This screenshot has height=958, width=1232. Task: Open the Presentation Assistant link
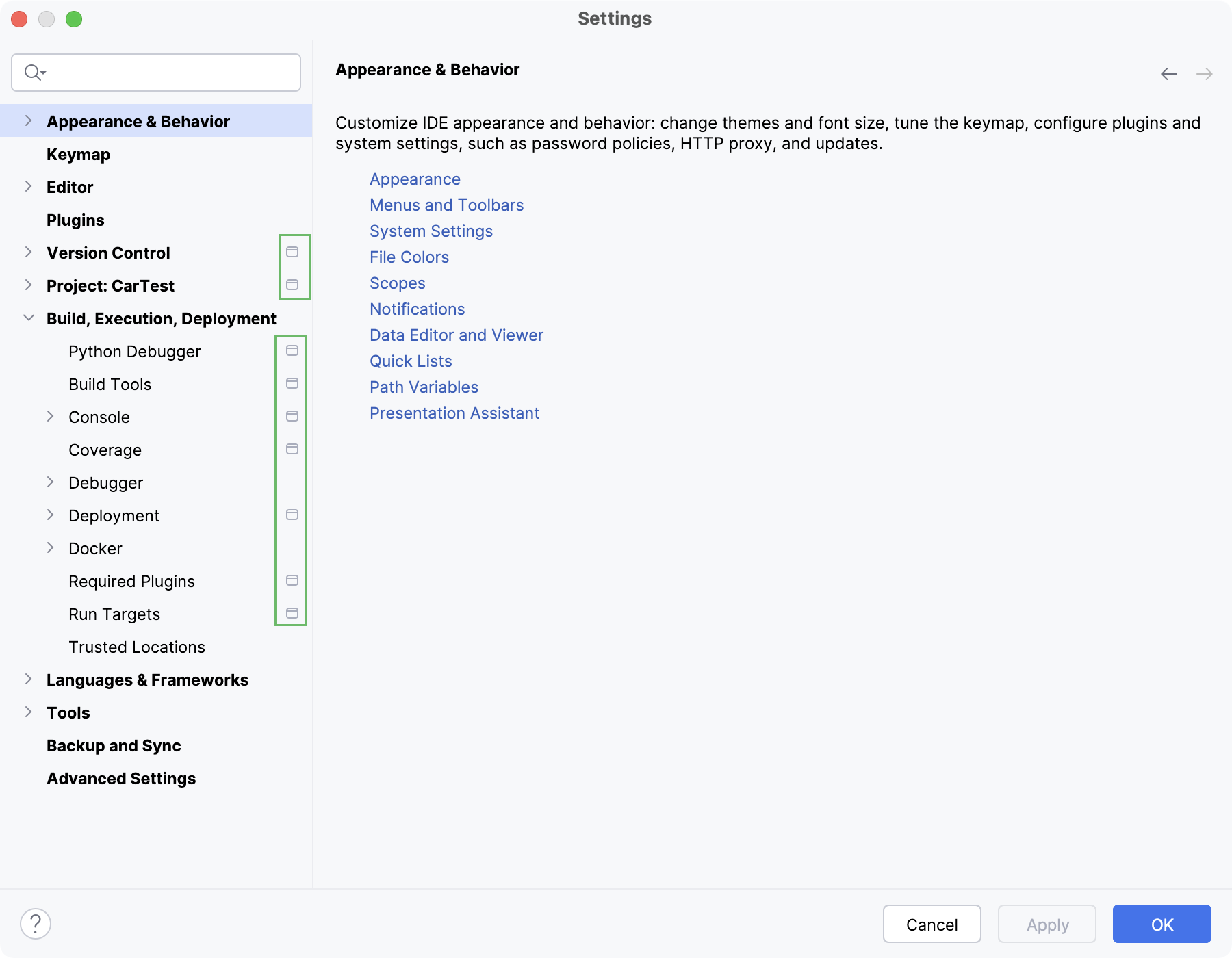[454, 413]
